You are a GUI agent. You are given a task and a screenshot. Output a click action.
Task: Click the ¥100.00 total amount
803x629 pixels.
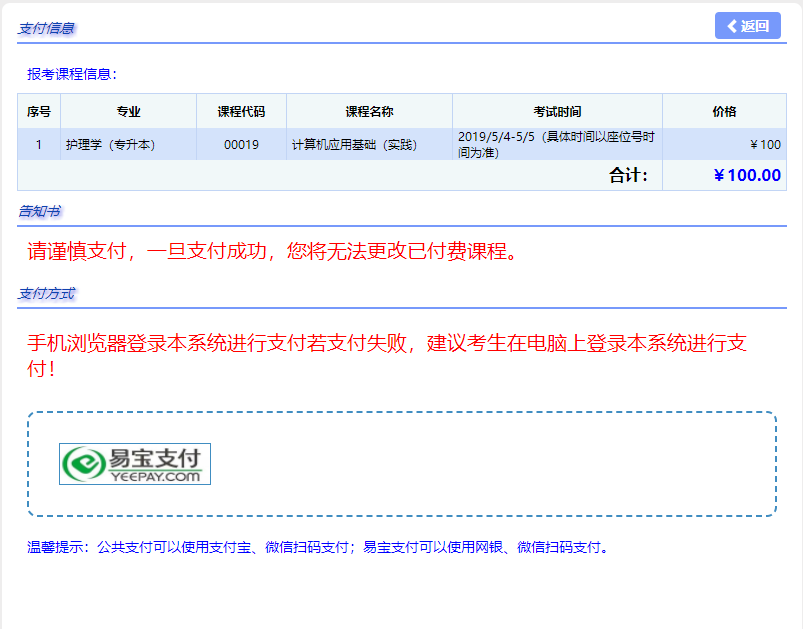pyautogui.click(x=746, y=176)
